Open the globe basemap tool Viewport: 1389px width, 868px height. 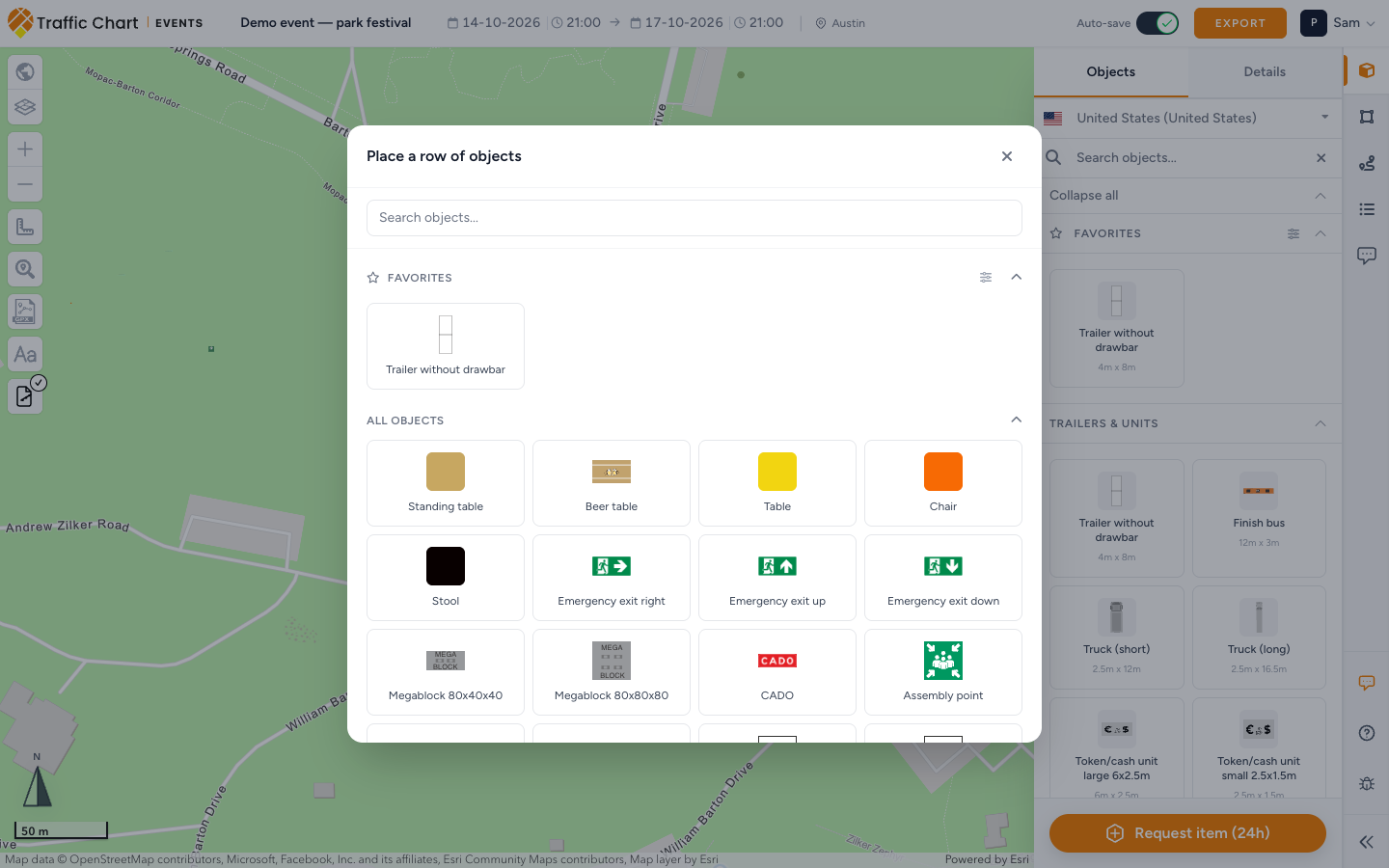click(25, 71)
